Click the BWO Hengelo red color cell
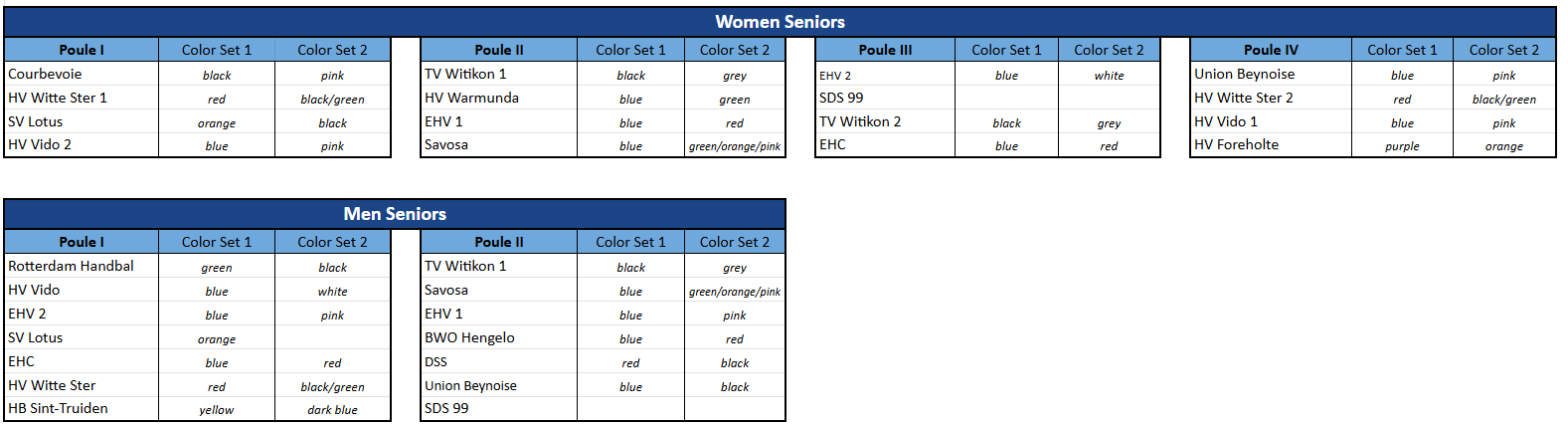1568x426 pixels. point(734,339)
